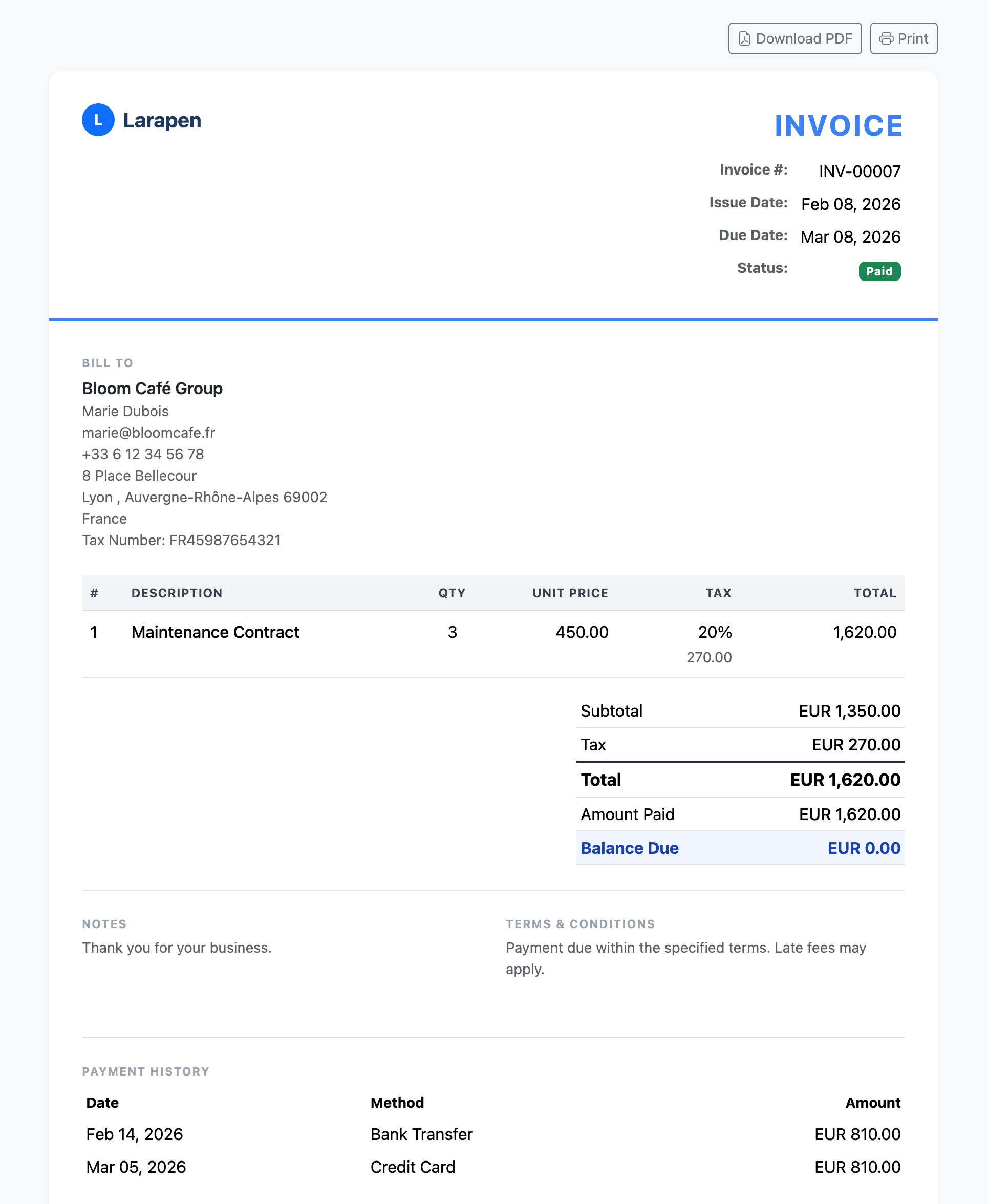Click the Bank Transfer payment entry
Viewport: 988px width, 1204px height.
[421, 1134]
